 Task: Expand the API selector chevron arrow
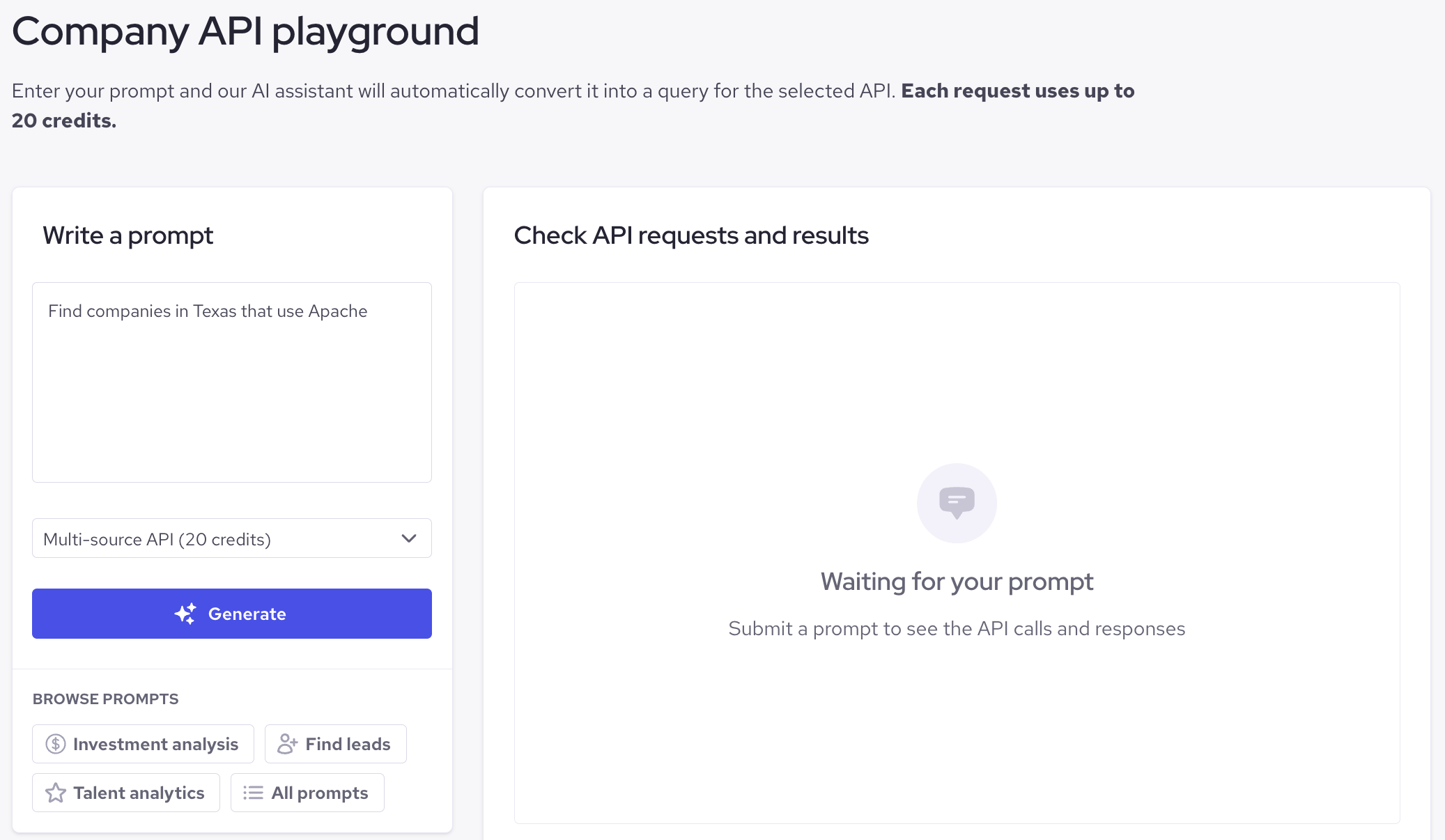point(409,538)
